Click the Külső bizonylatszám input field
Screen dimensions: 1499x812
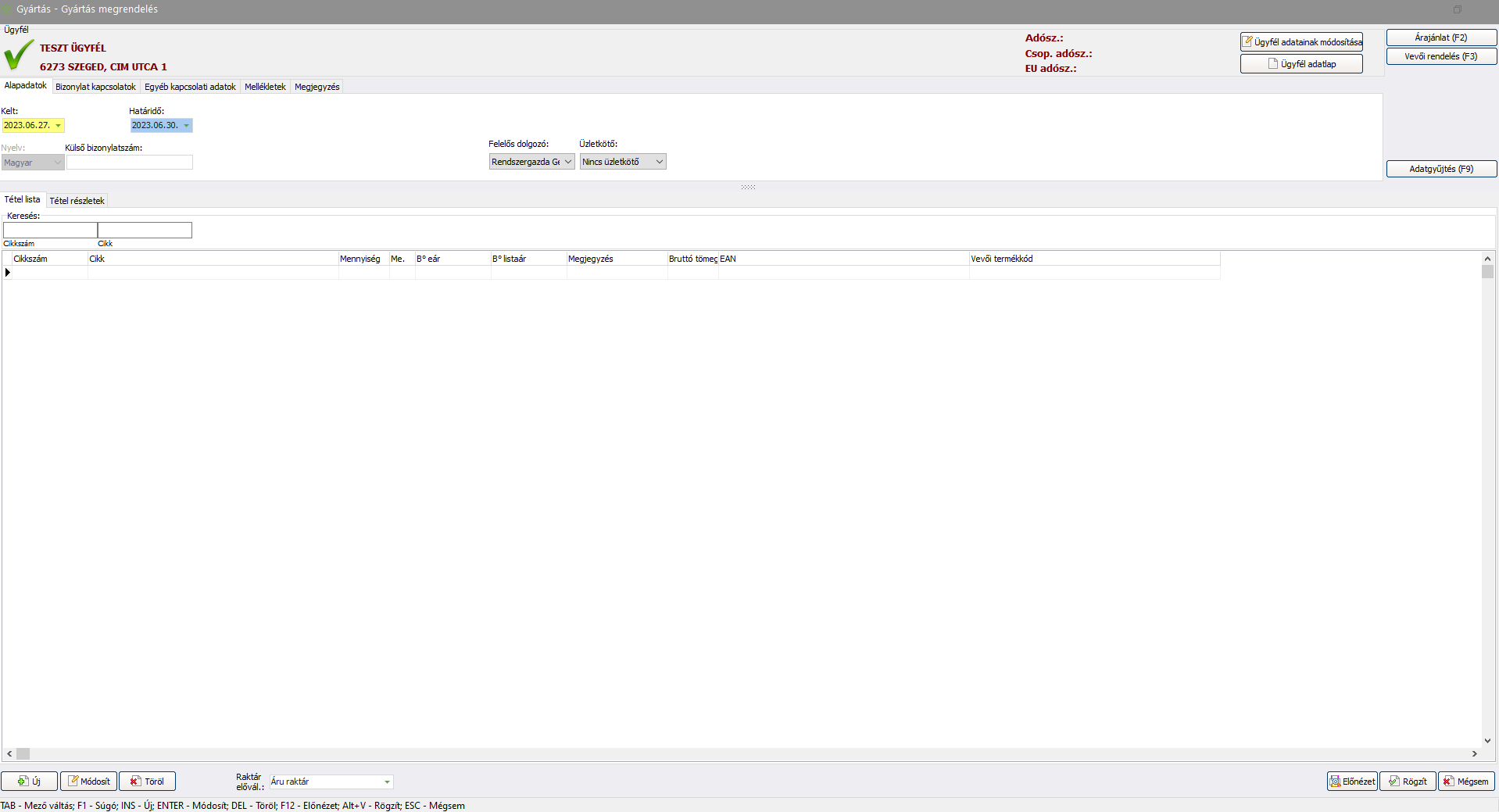[x=129, y=163]
